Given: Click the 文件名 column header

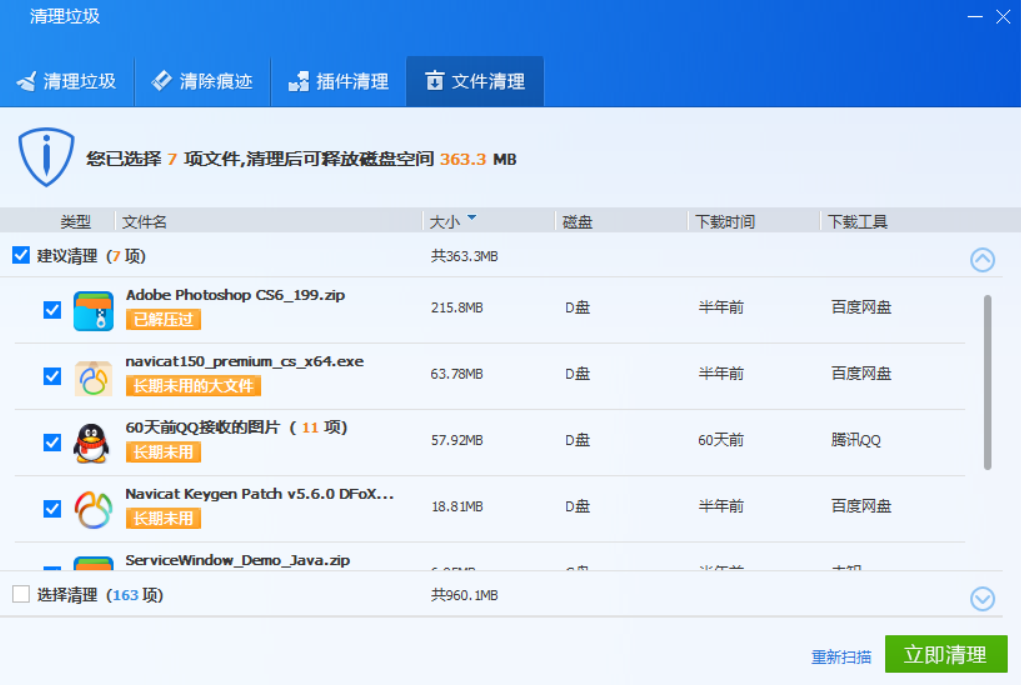Looking at the screenshot, I should (145, 222).
